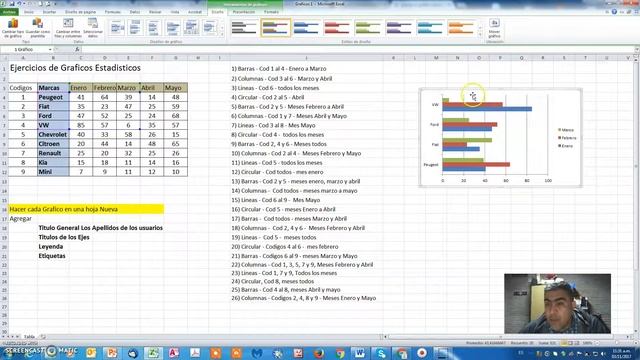This screenshot has height=360, width=640.
Task: Switch to the Inicio tab
Action: [x=29, y=12]
